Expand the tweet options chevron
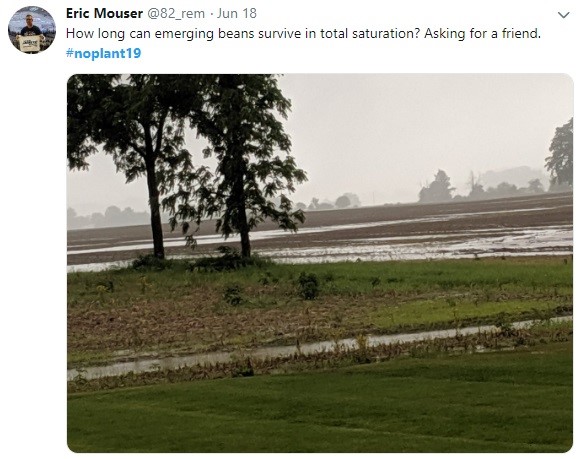This screenshot has height=459, width=581. pos(564,15)
